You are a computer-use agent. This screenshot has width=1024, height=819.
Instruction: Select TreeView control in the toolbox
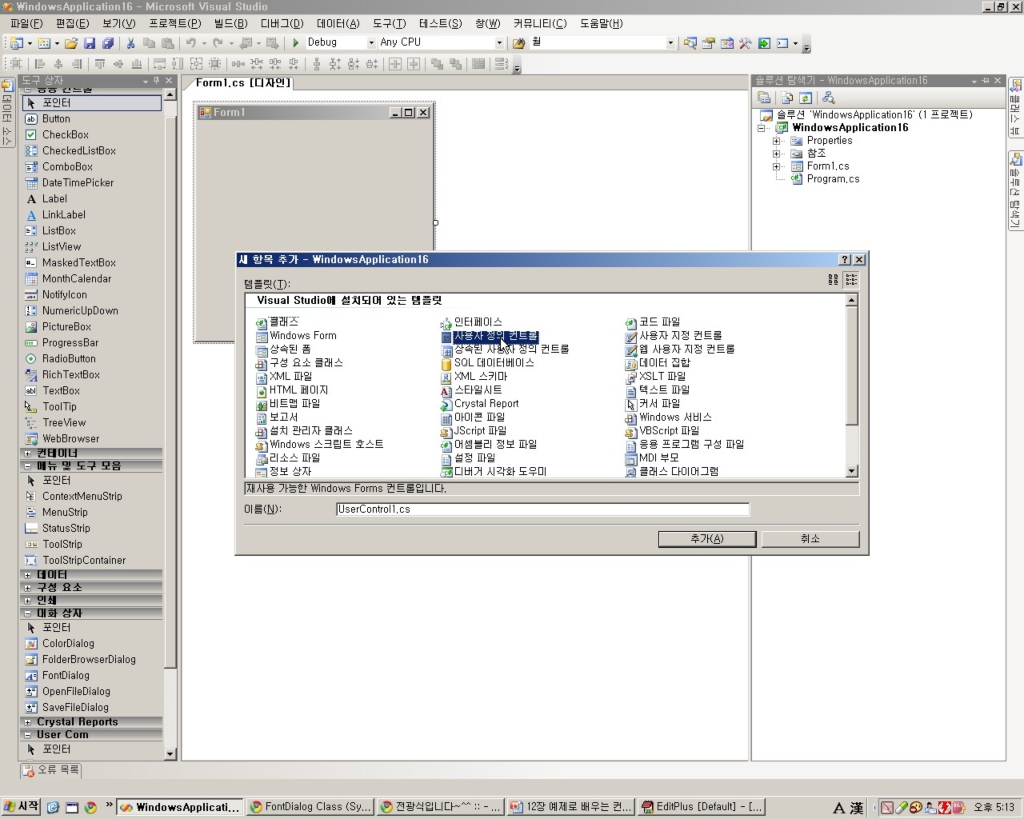point(64,423)
